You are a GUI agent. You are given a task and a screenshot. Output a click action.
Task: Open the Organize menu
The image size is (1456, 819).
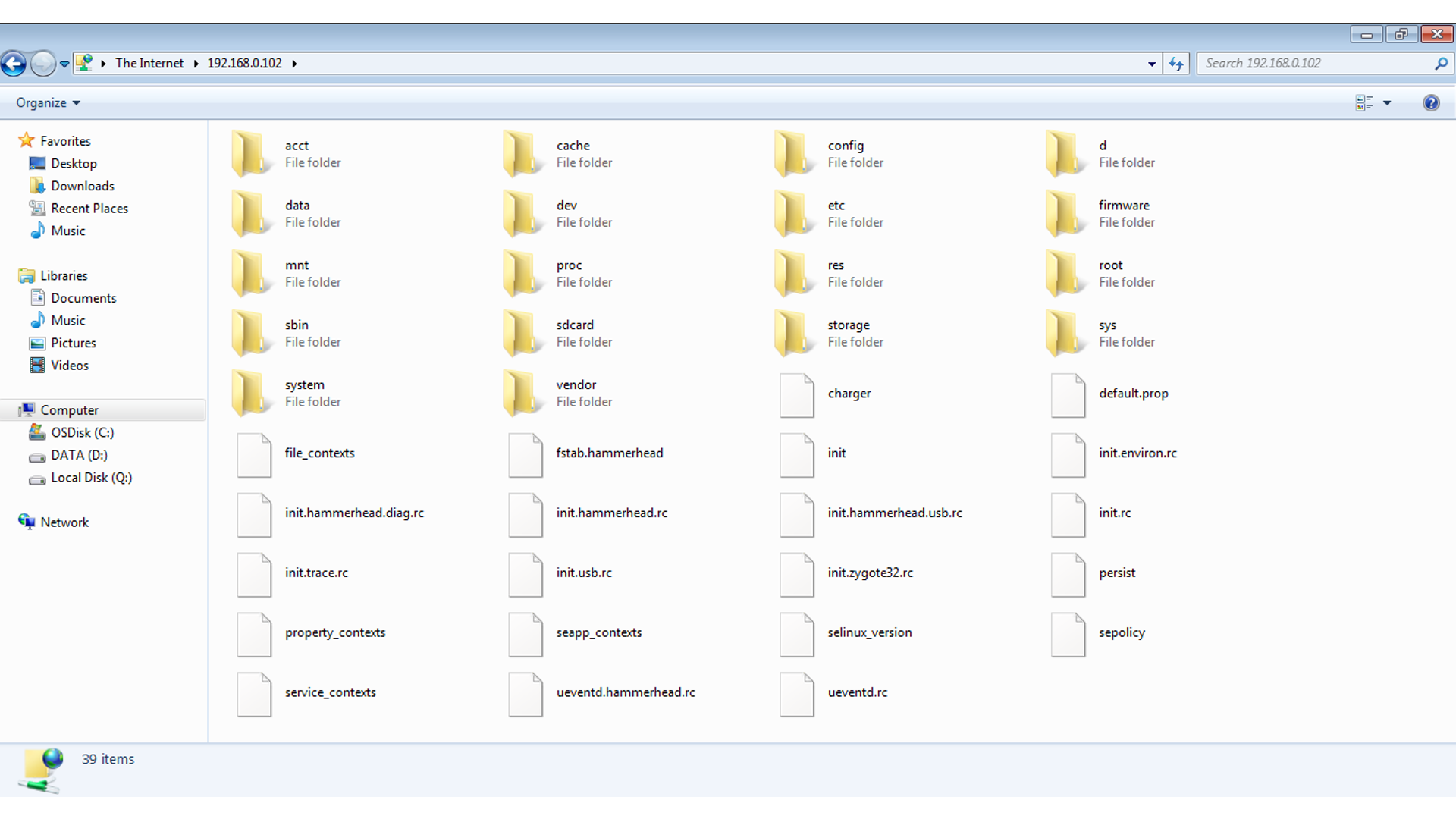47,102
